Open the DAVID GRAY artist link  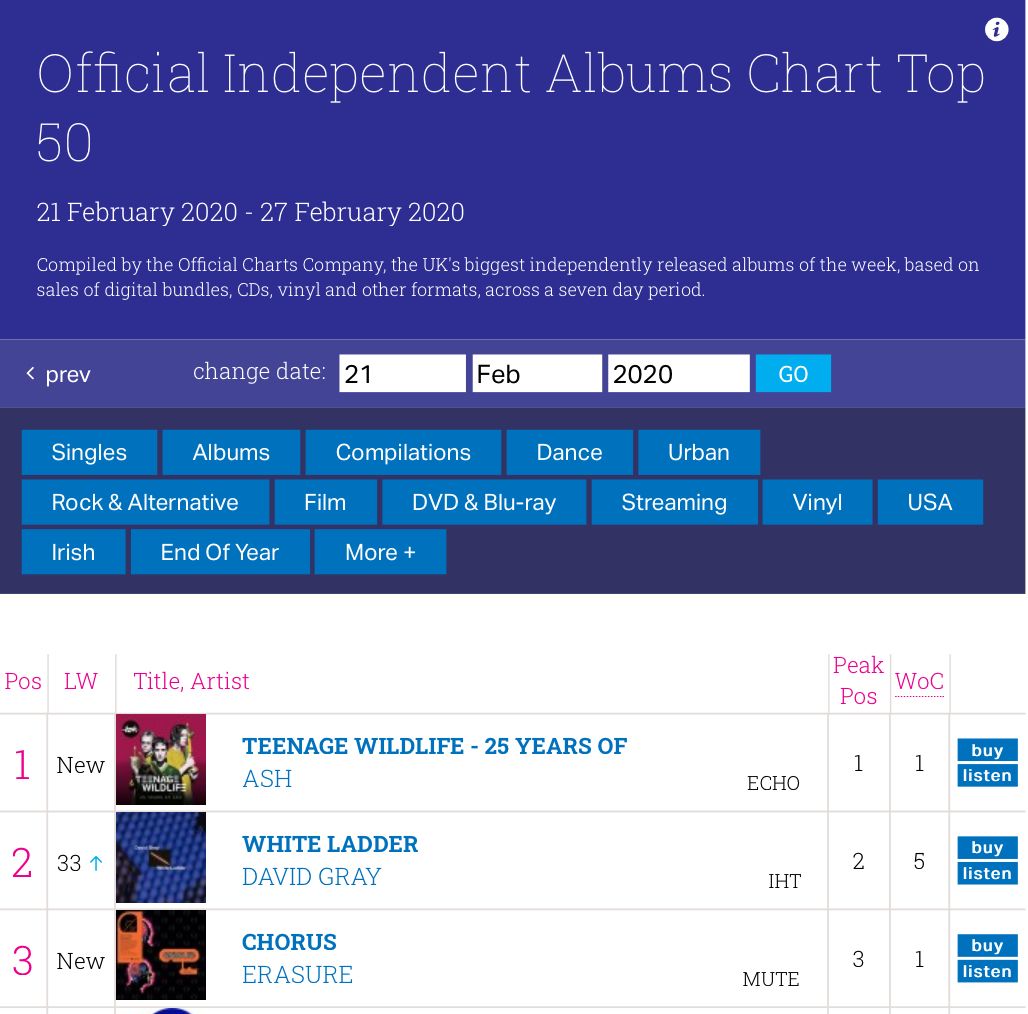[x=311, y=877]
